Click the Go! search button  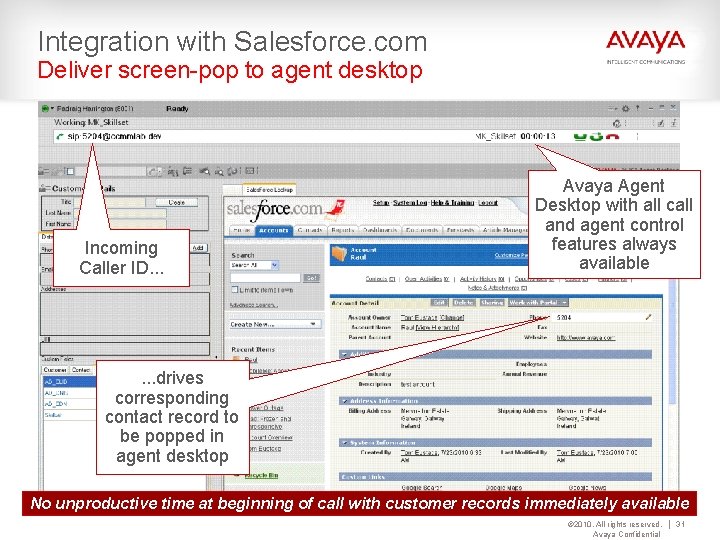311,278
